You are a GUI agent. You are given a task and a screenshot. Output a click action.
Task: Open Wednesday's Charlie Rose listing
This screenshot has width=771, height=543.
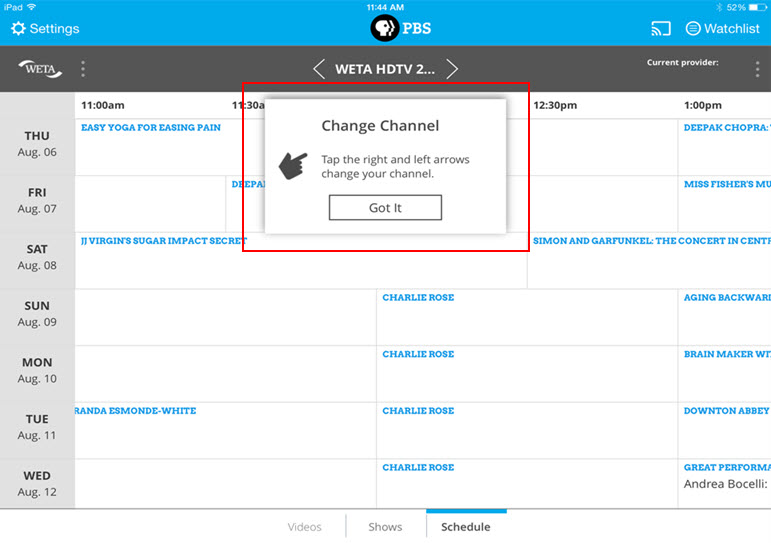(x=418, y=467)
